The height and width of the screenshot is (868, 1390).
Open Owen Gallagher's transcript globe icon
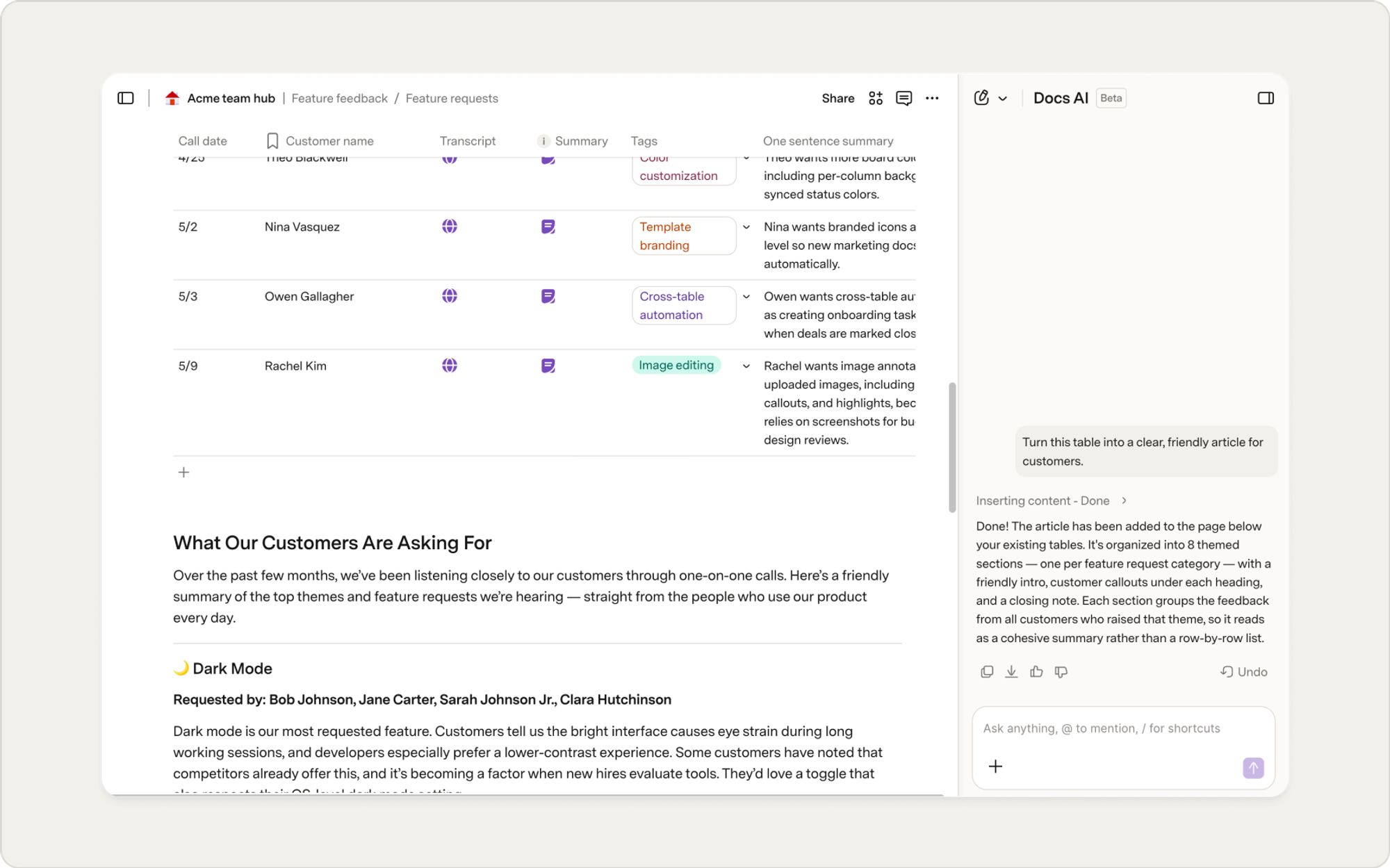[x=450, y=296]
